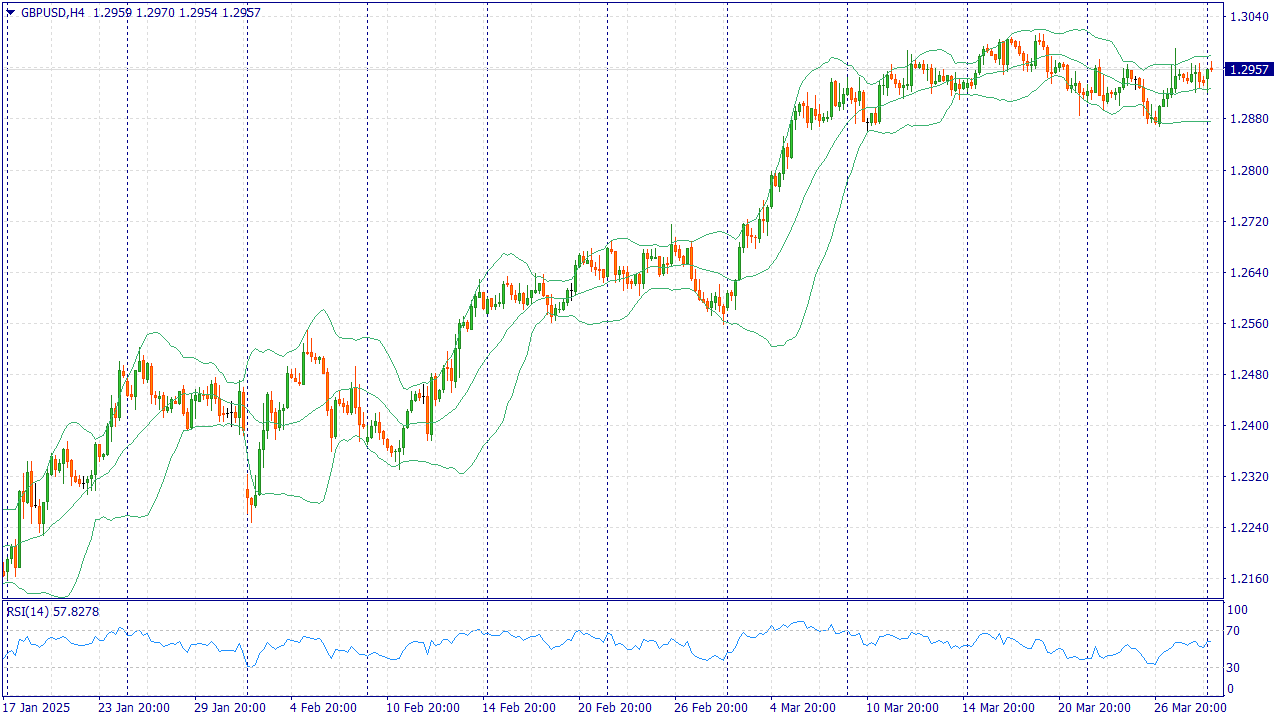Select the highlighted 1.2957 current price tag

click(1250, 69)
